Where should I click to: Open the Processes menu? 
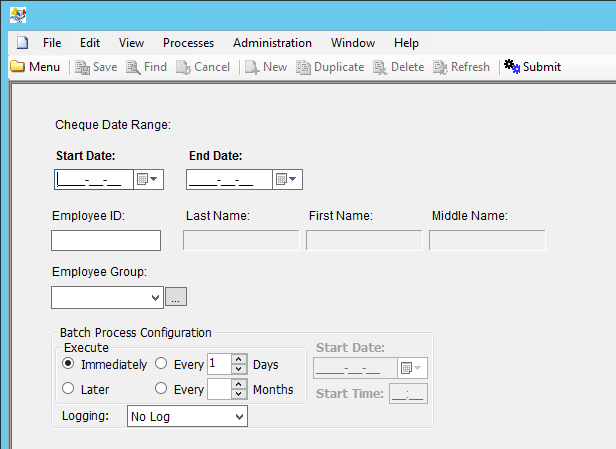pos(188,43)
